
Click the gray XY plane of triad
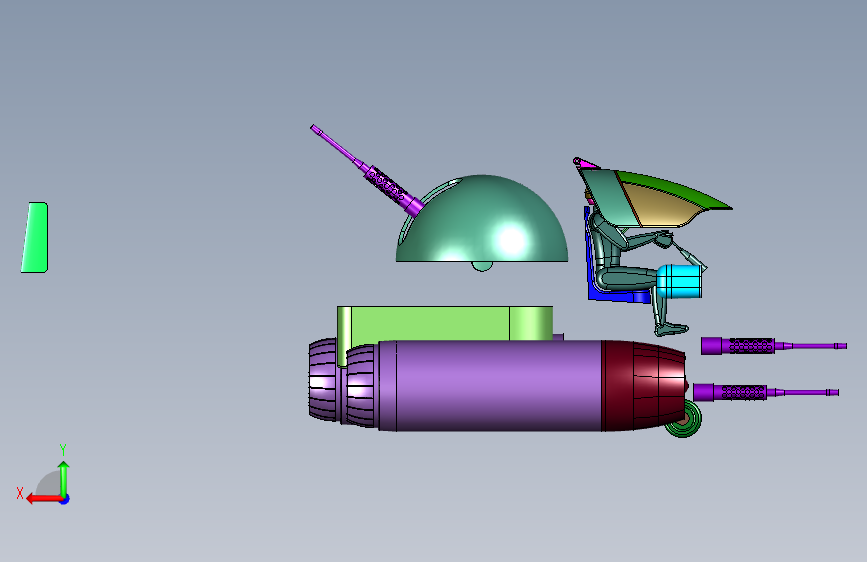49,485
